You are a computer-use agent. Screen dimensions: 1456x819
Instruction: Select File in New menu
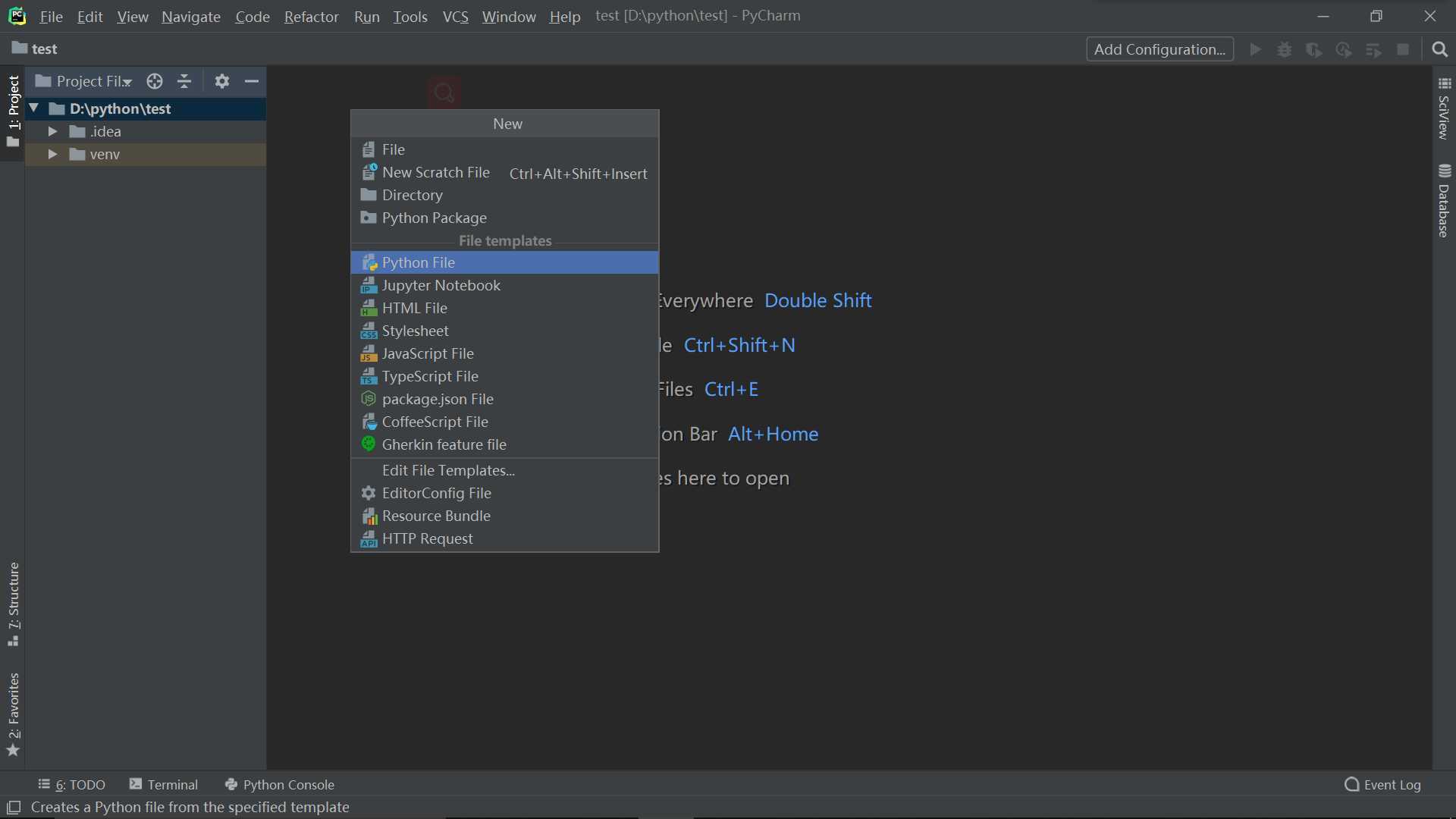pos(504,149)
